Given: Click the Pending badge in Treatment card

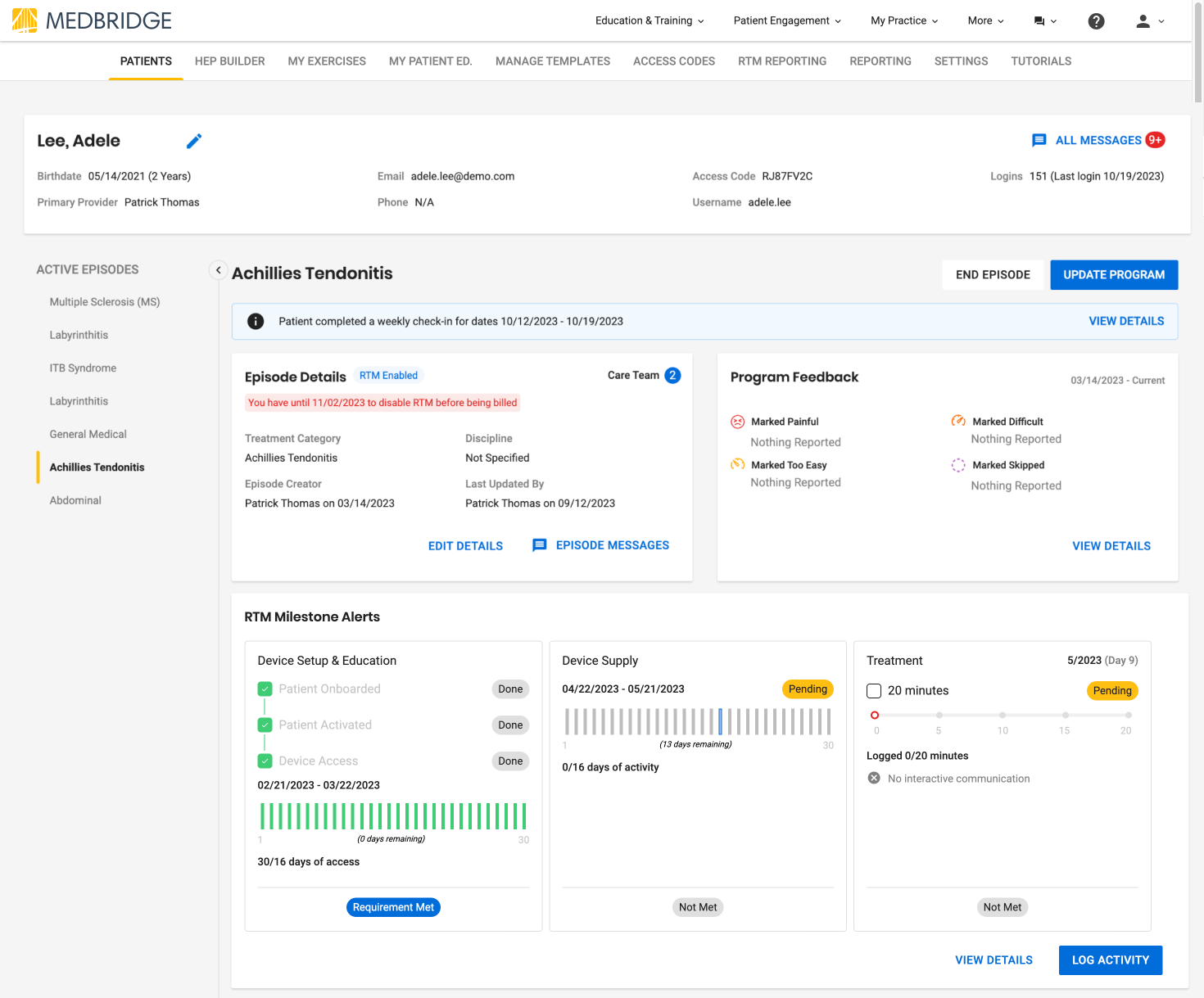Looking at the screenshot, I should (1112, 691).
